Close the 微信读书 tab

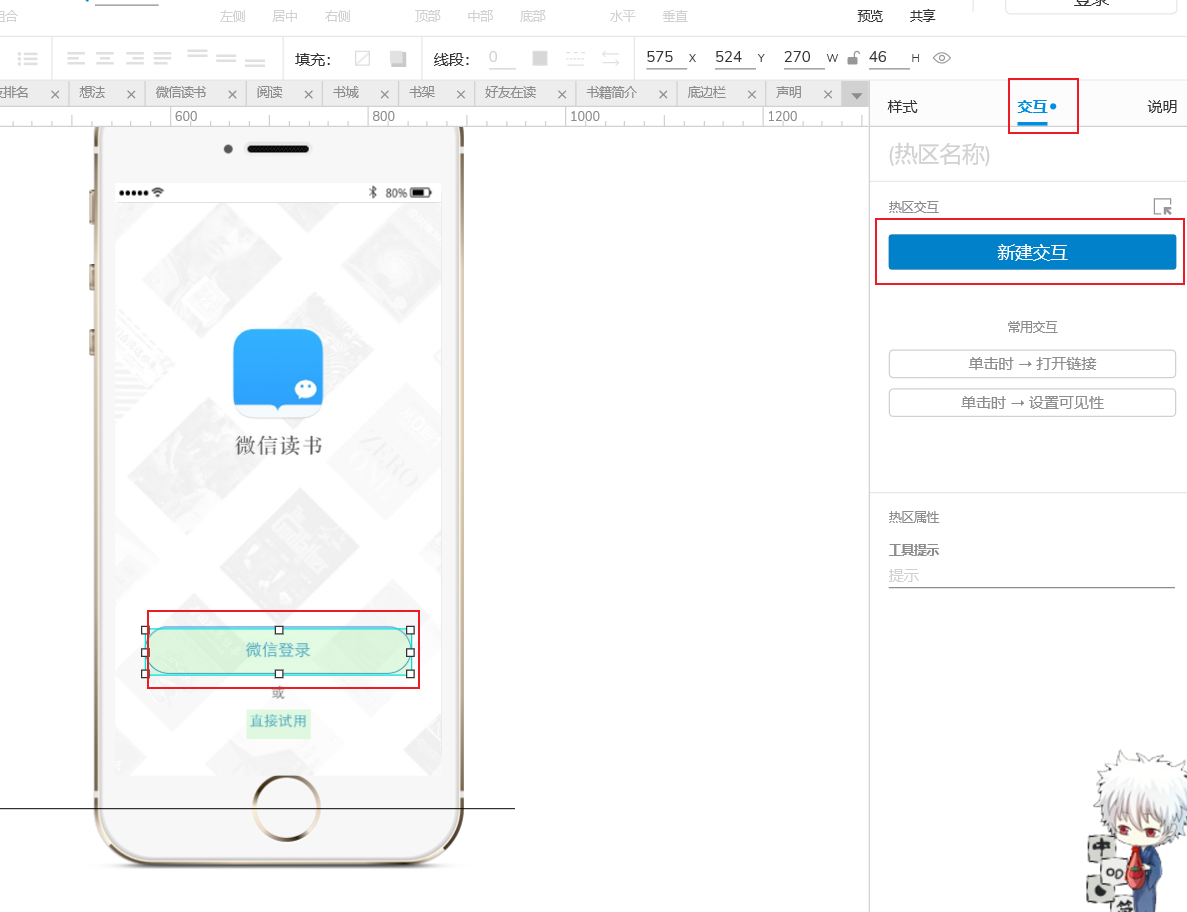click(232, 95)
